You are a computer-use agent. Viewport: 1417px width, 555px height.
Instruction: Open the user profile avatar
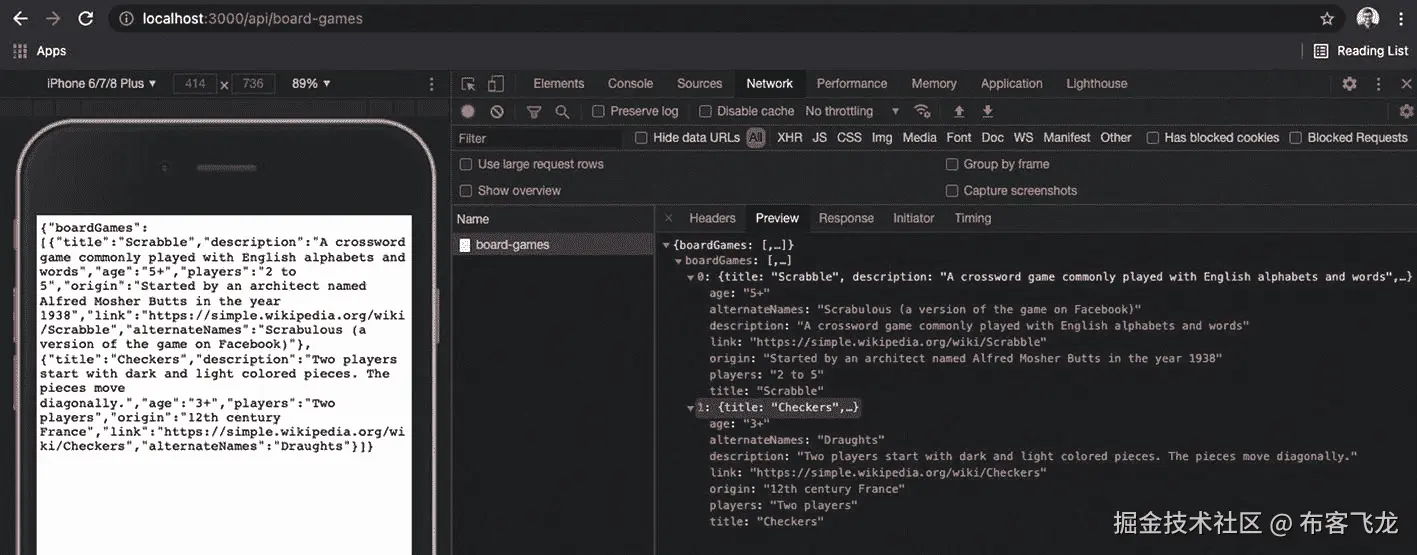click(x=1367, y=18)
